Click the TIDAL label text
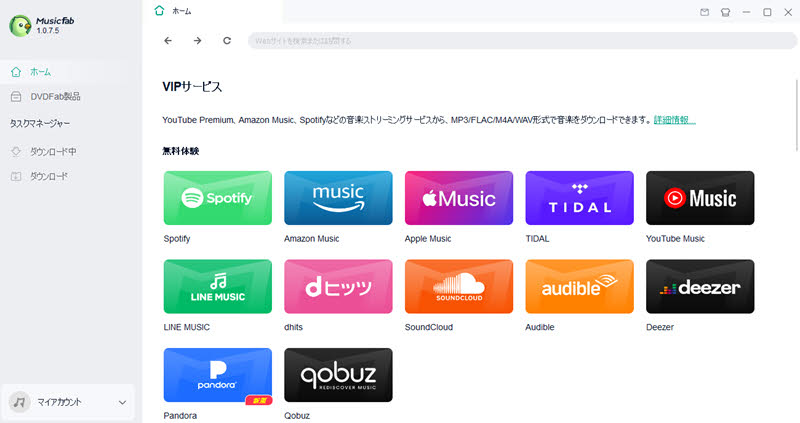The width and height of the screenshot is (800, 423). coord(537,238)
